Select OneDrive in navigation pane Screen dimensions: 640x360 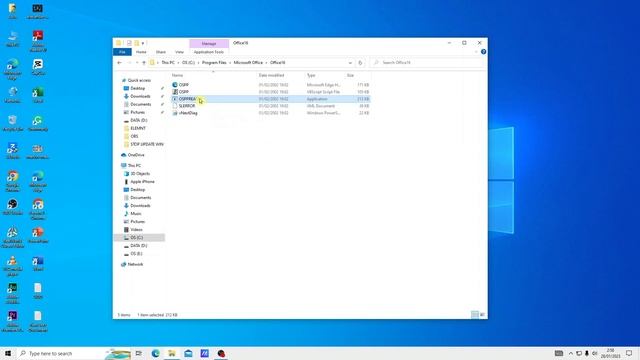(x=136, y=155)
